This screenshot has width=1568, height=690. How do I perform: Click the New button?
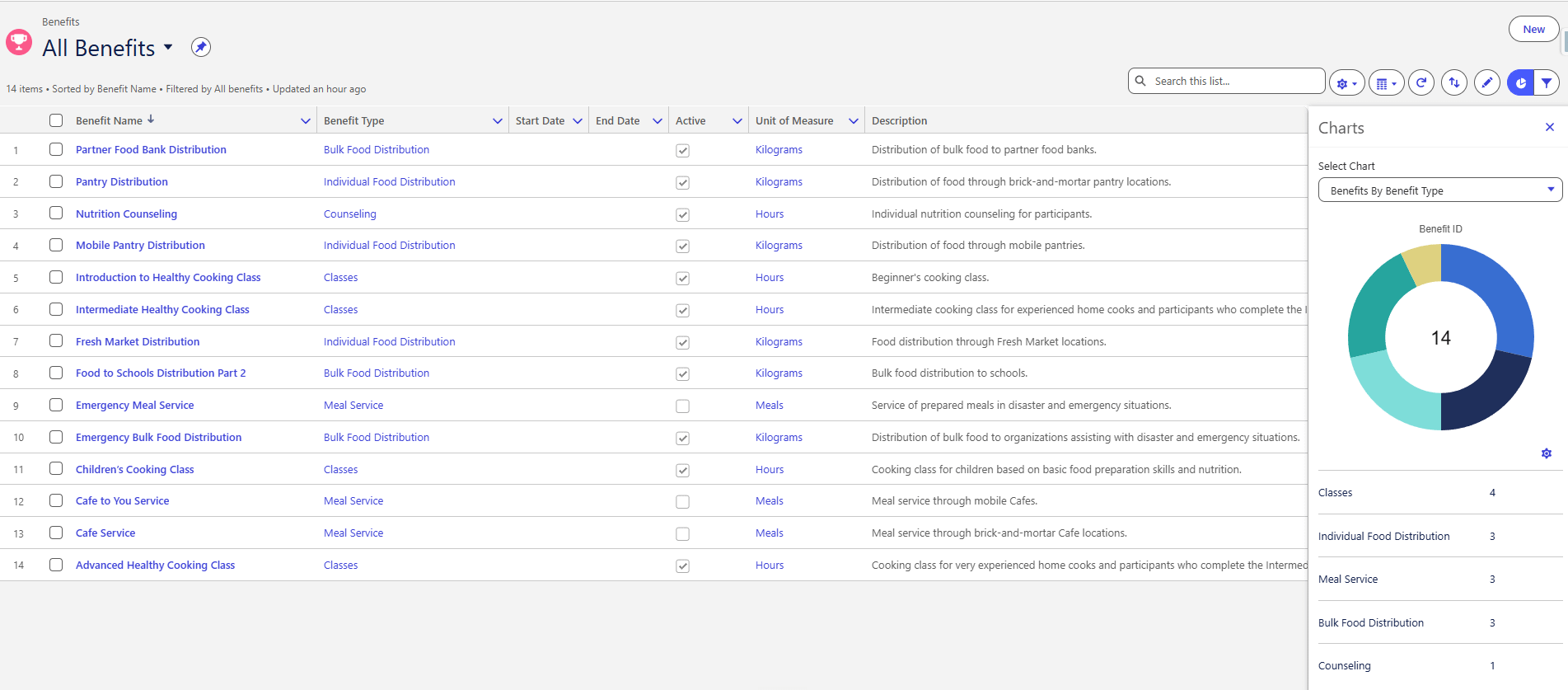point(1534,29)
